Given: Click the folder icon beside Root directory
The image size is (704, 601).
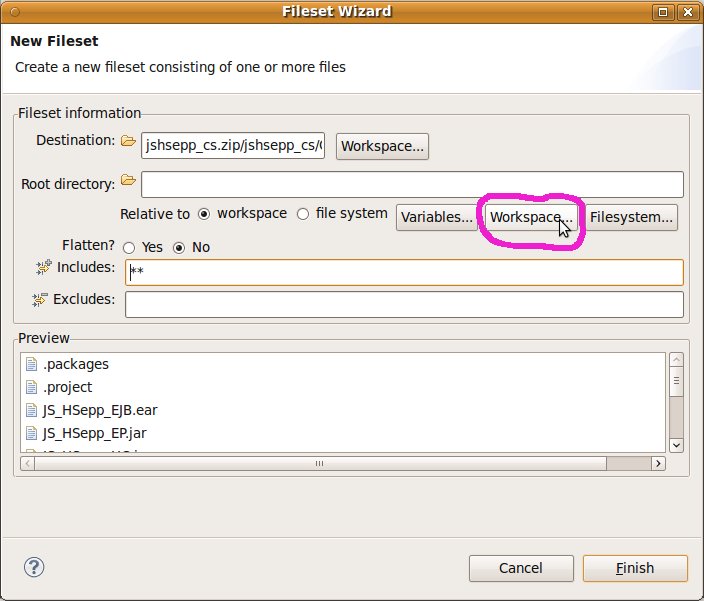Looking at the screenshot, I should click(127, 181).
